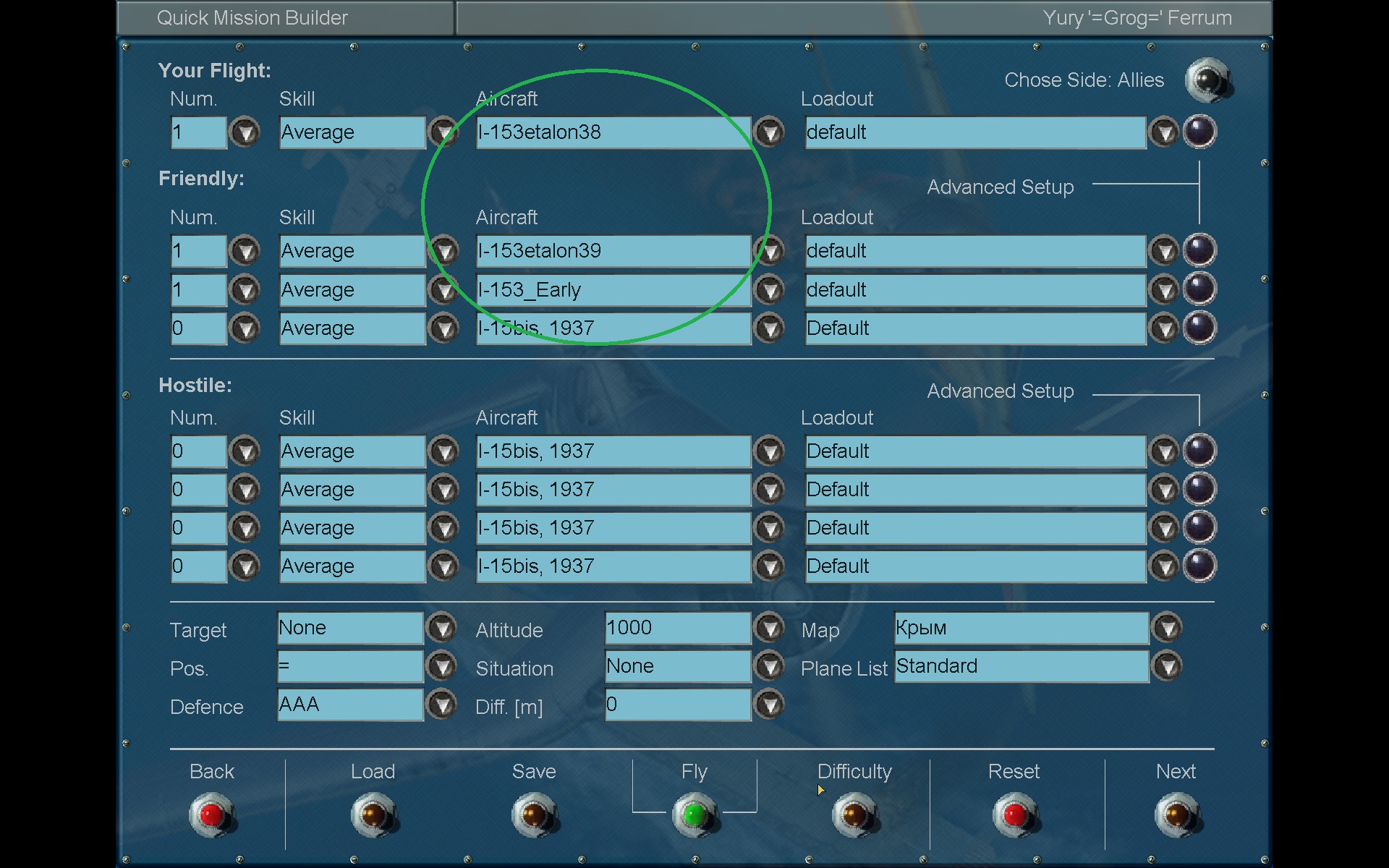Toggle the Chose Side Allies switch
The image size is (1389, 868).
pos(1207,80)
